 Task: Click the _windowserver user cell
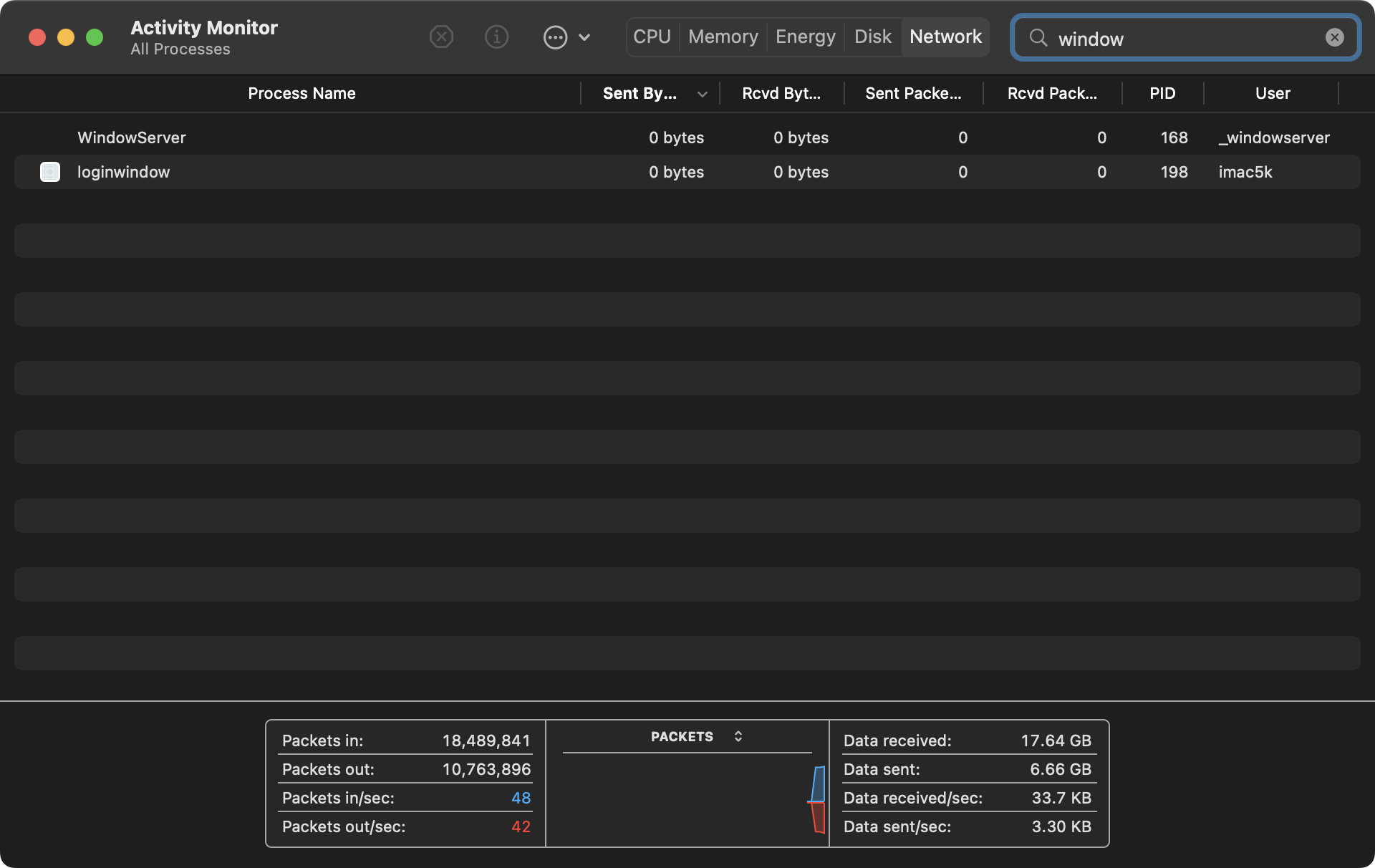[x=1274, y=138]
